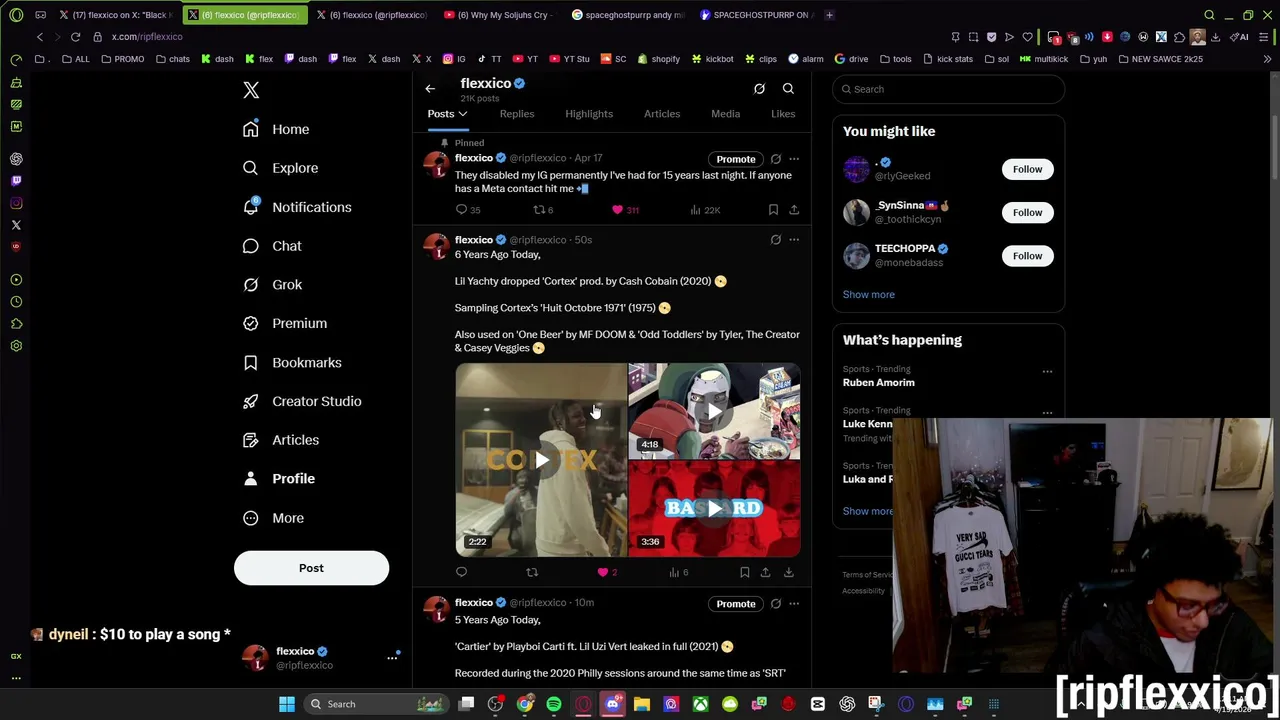1280x720 pixels.
Task: Open Grok in X sidebar
Action: coord(272,285)
